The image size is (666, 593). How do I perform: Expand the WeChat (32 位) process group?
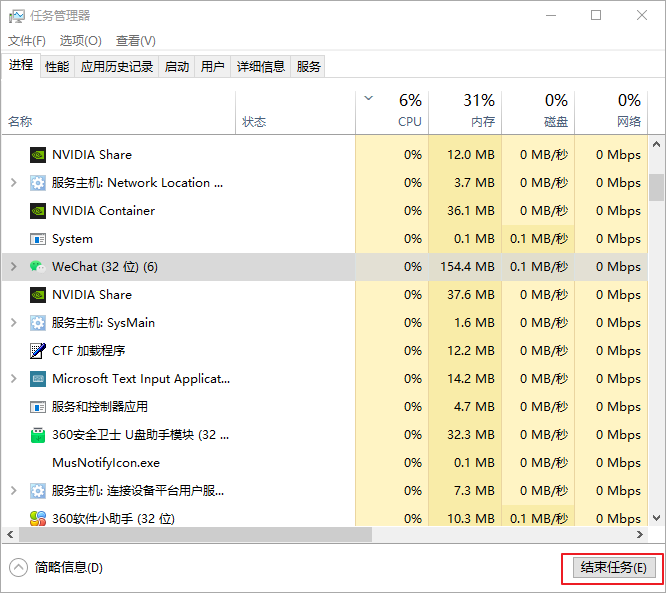click(14, 267)
